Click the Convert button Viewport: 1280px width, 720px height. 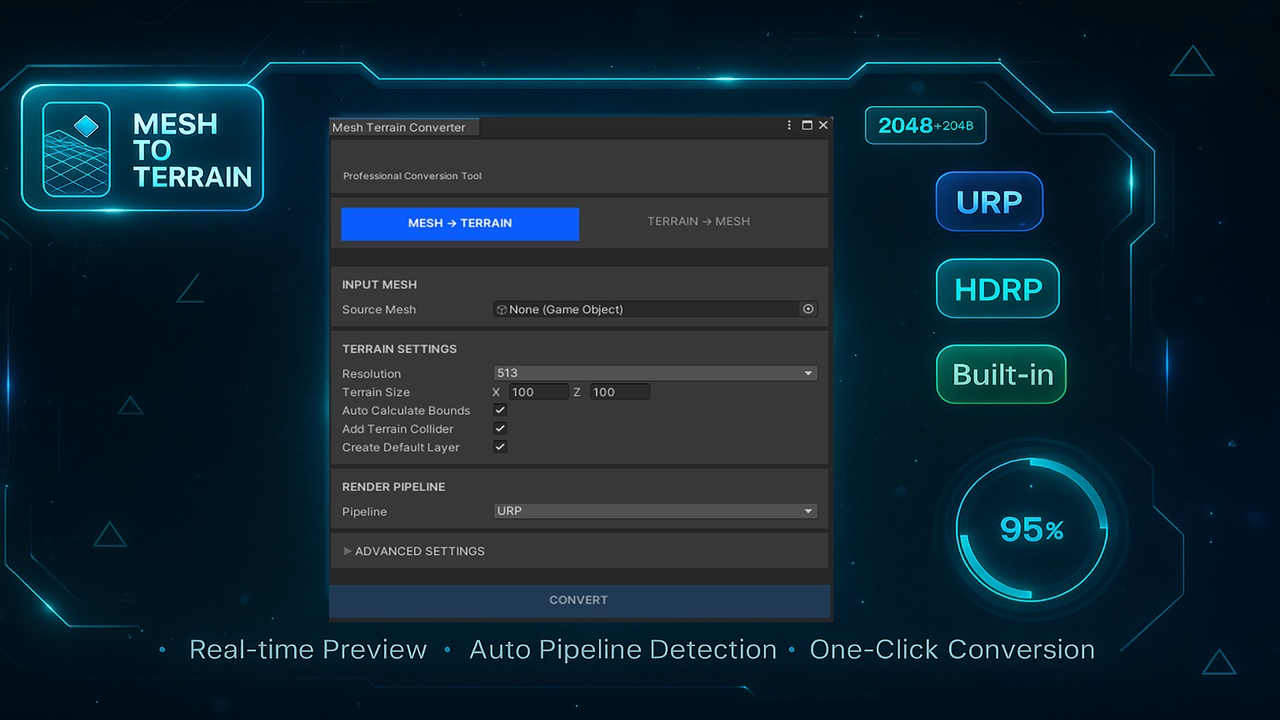pyautogui.click(x=580, y=600)
